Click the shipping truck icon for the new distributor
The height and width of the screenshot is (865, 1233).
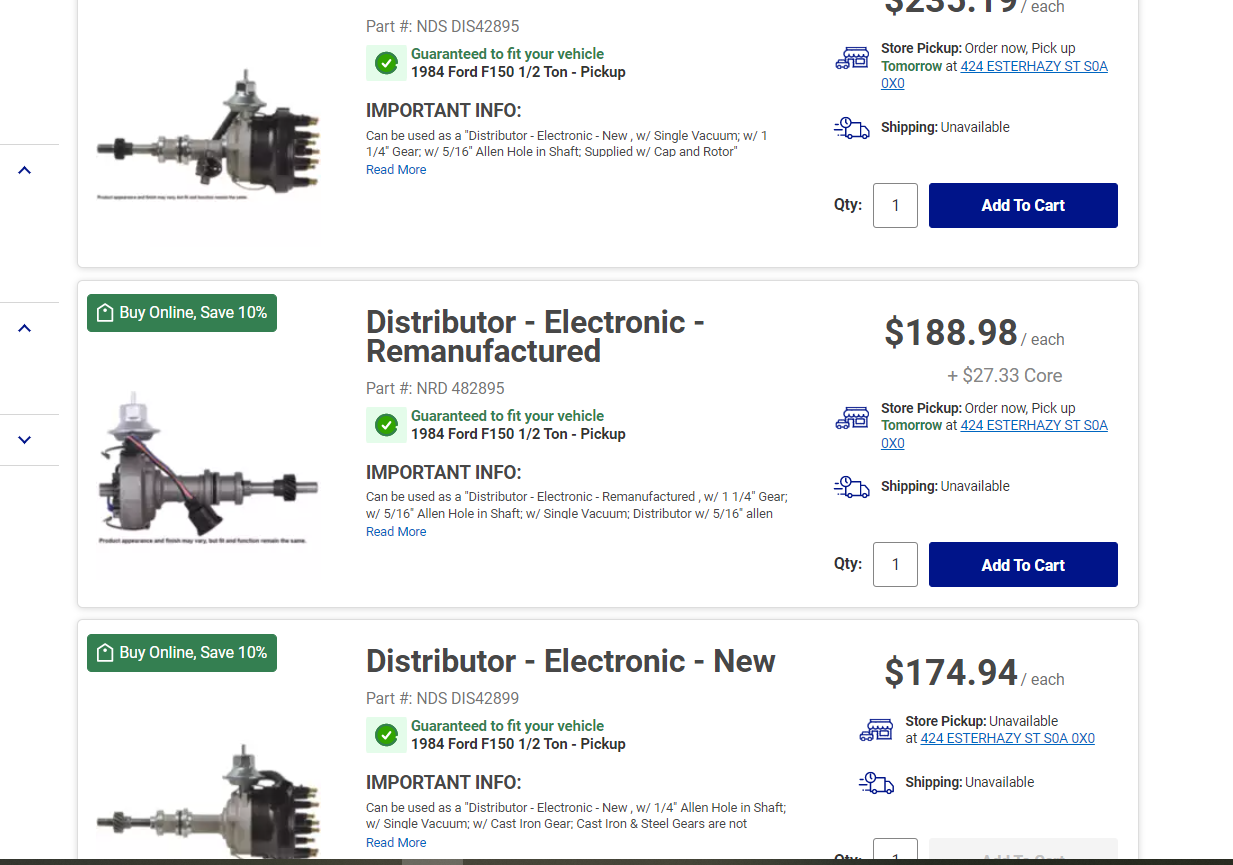(877, 783)
